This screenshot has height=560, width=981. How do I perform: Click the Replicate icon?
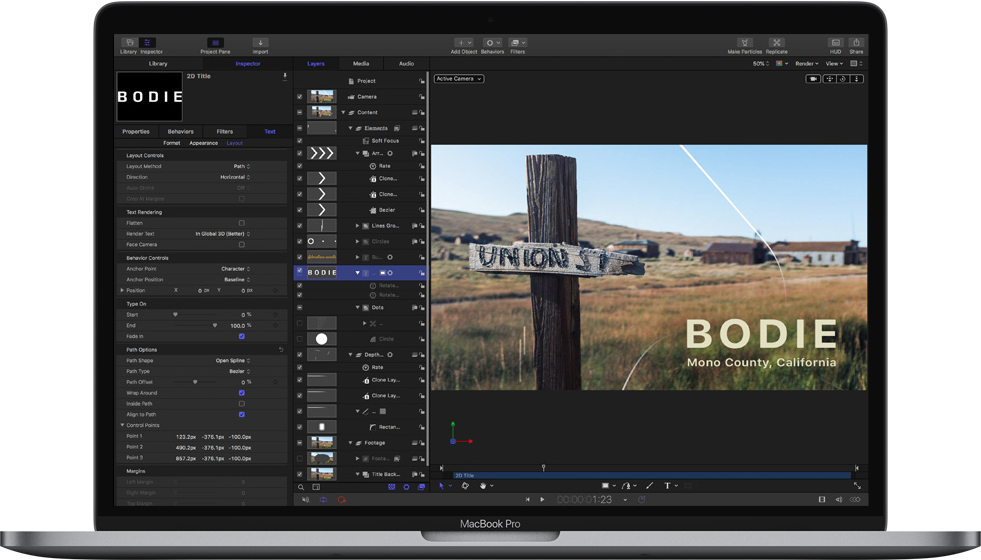[776, 43]
